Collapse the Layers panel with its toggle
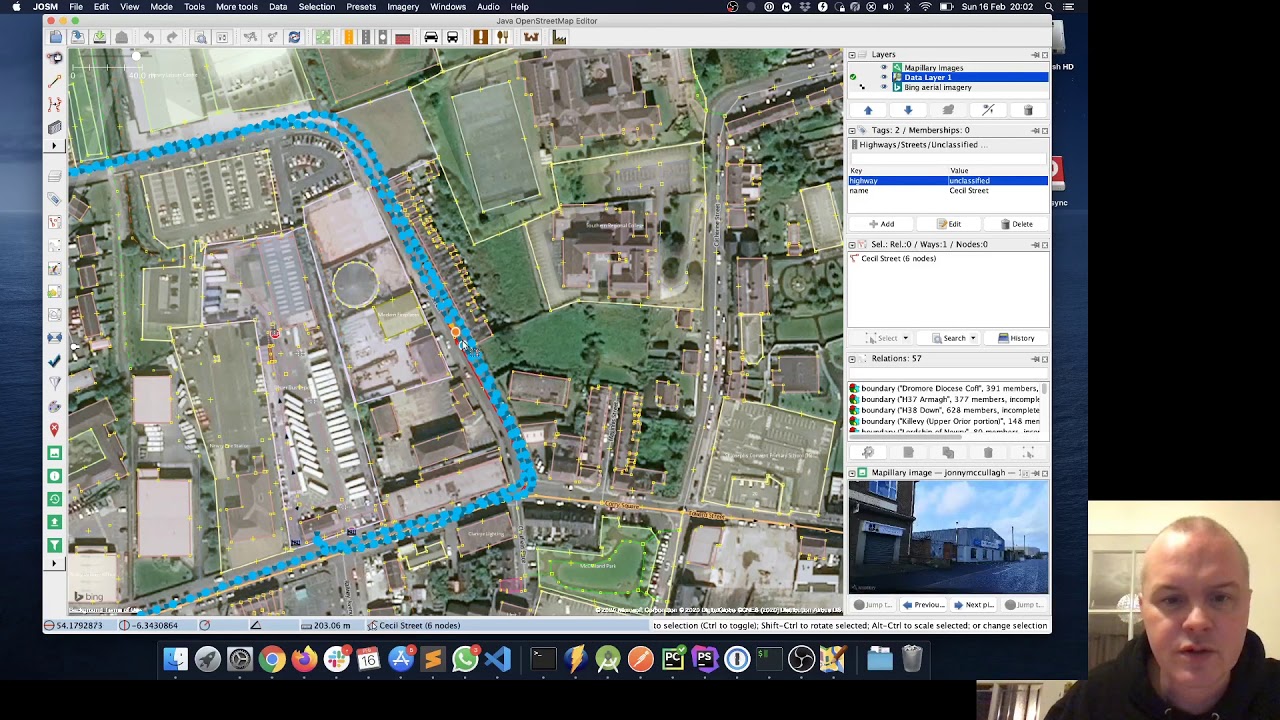This screenshot has height=720, width=1280. click(852, 55)
